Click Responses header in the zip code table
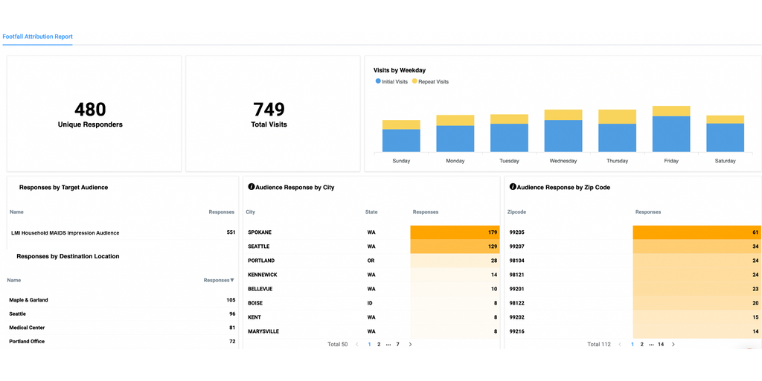The width and height of the screenshot is (762, 381). (x=648, y=212)
